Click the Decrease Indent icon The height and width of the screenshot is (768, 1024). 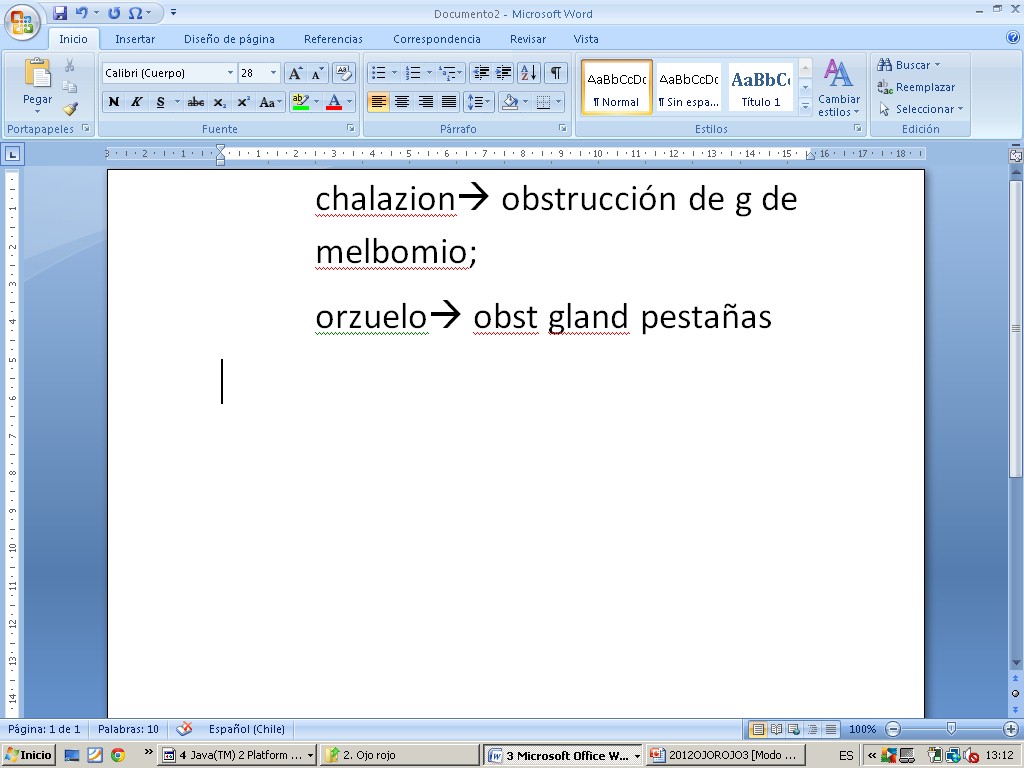(481, 73)
